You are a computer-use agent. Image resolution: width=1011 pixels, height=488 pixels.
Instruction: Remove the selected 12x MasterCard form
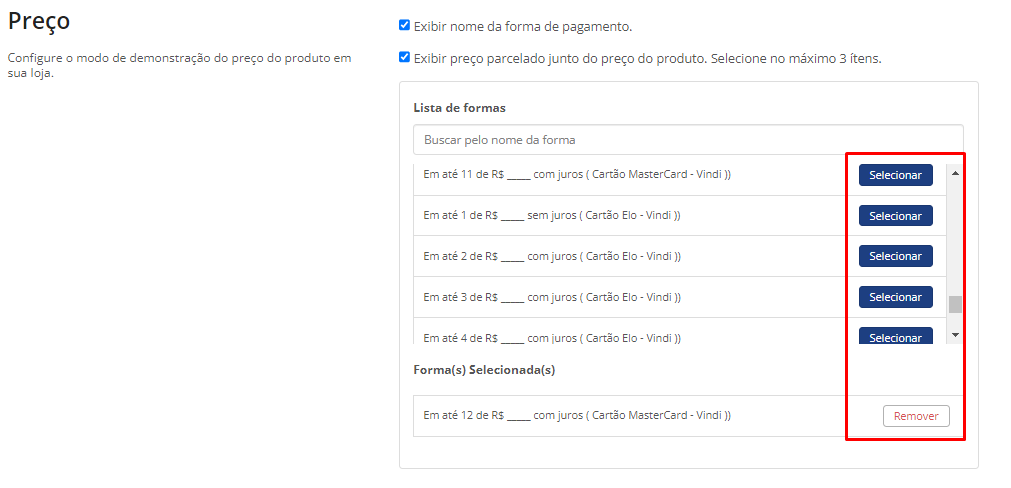coord(916,416)
